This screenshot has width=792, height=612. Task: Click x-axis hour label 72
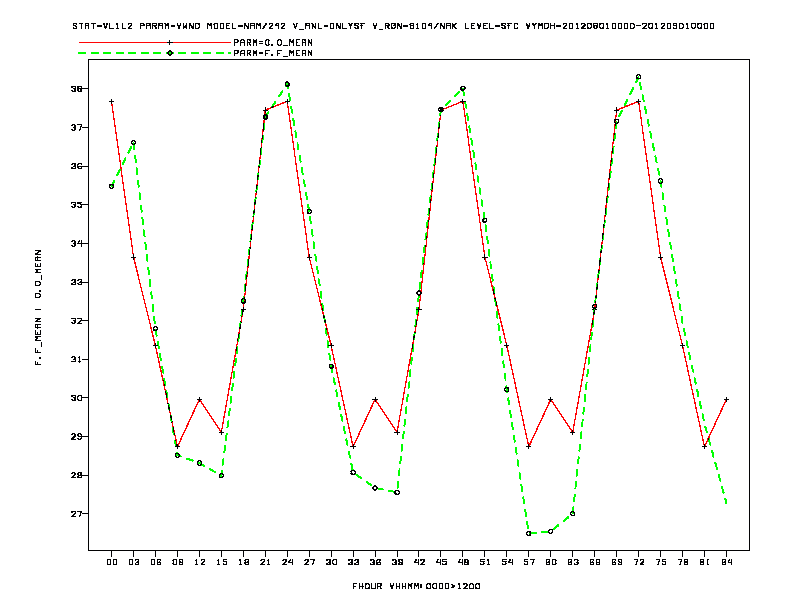point(638,562)
